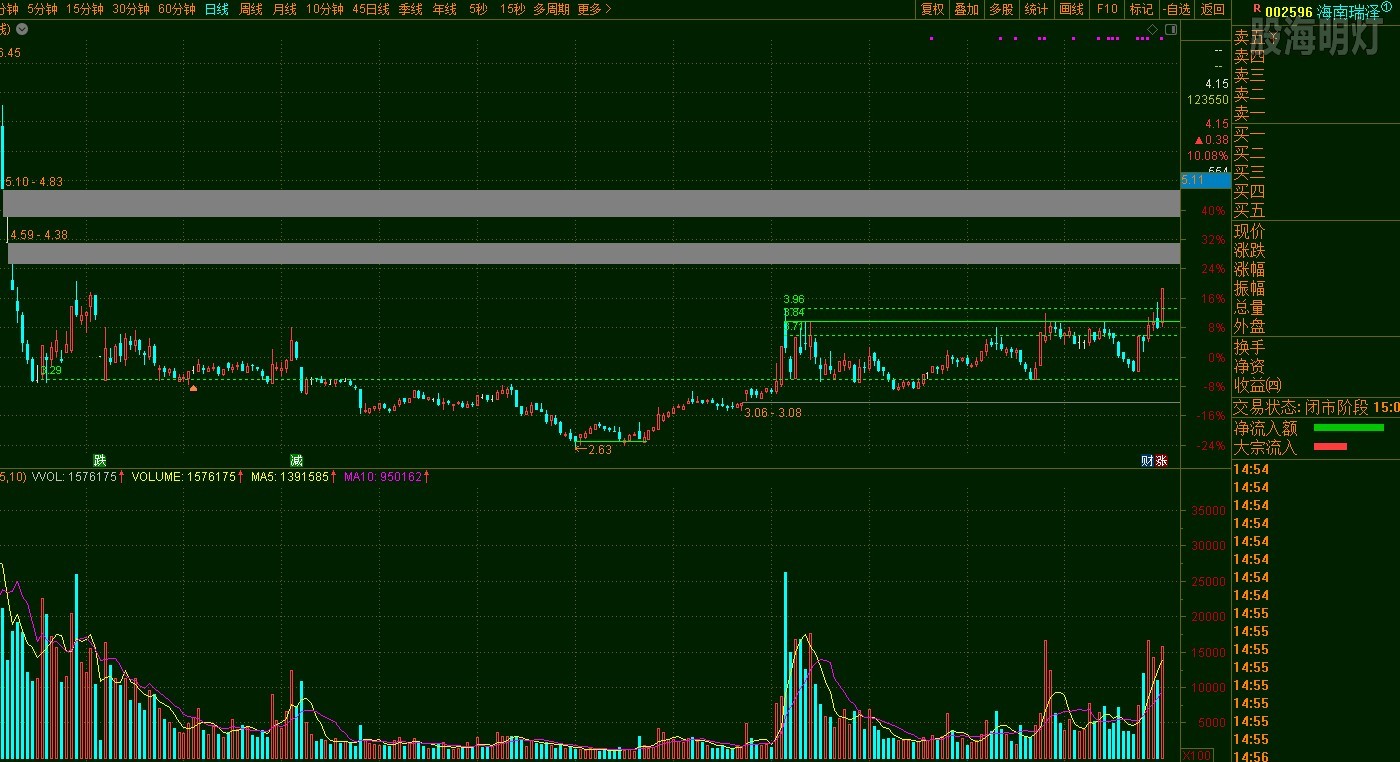Click the orange triangle marker on chart

click(x=193, y=387)
